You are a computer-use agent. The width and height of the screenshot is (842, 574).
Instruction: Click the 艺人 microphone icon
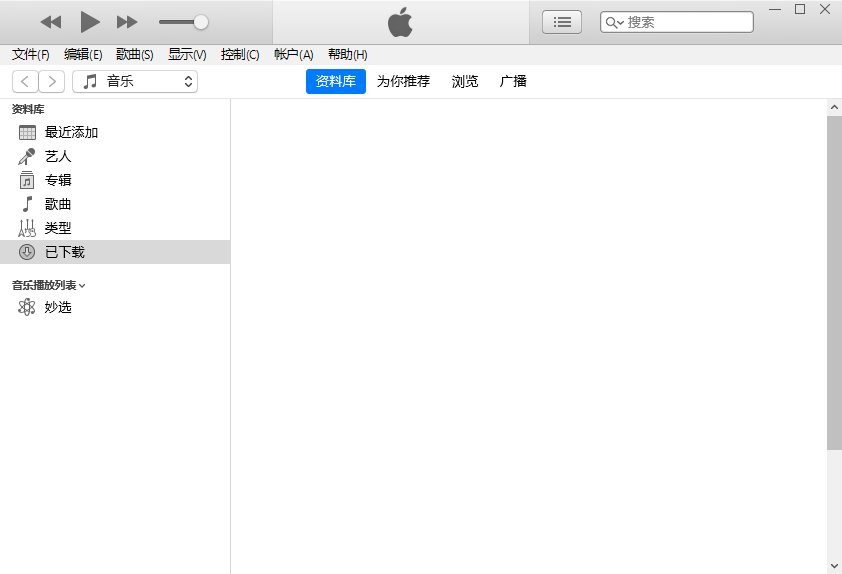(27, 156)
